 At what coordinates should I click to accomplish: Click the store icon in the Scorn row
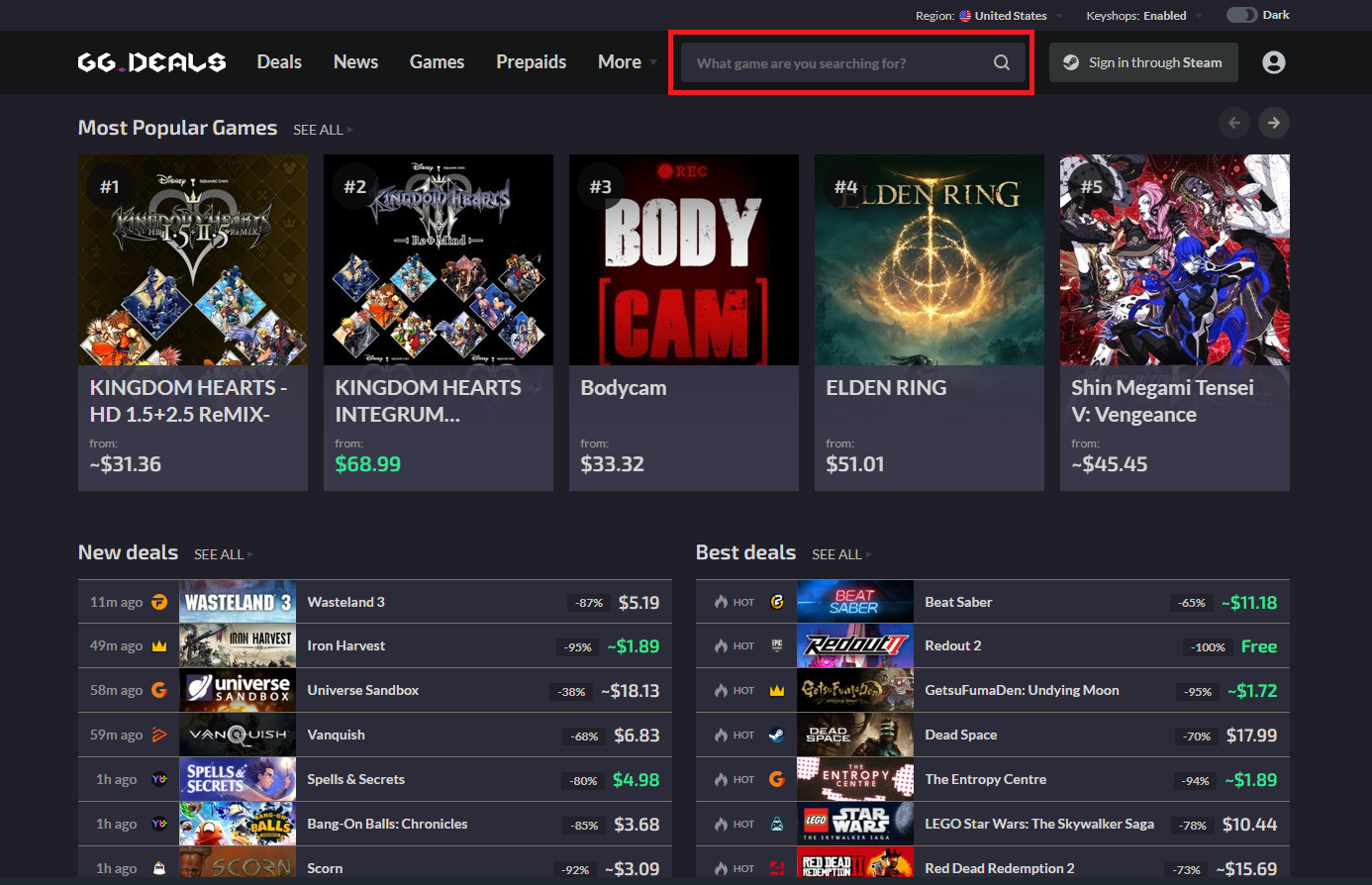[x=159, y=868]
